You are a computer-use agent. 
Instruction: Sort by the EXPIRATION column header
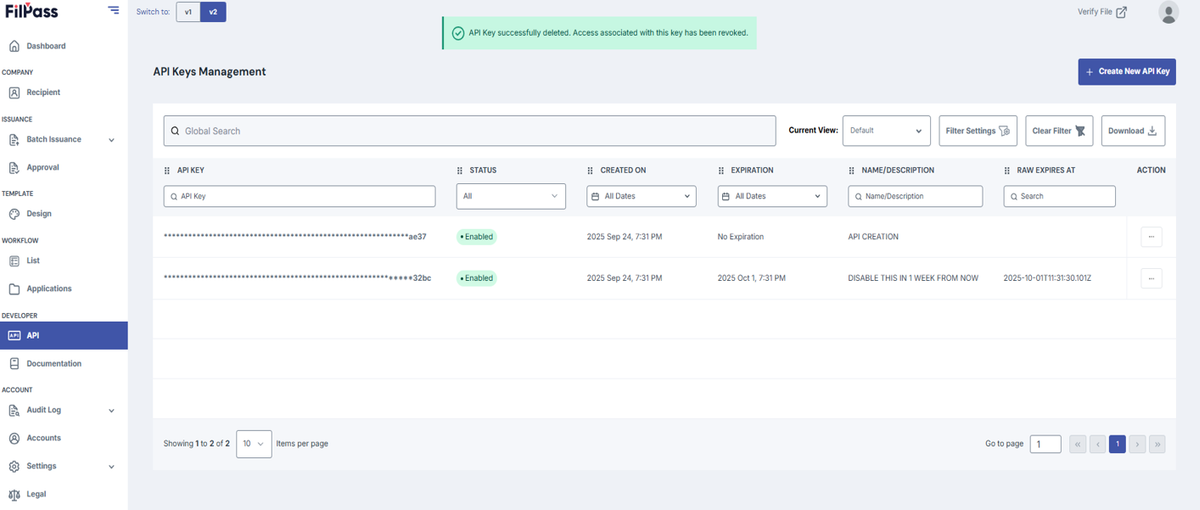[752, 170]
